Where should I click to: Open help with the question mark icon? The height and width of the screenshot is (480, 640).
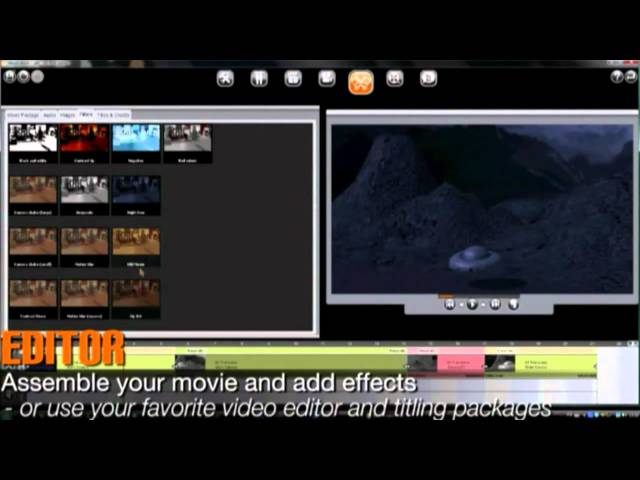click(x=617, y=76)
